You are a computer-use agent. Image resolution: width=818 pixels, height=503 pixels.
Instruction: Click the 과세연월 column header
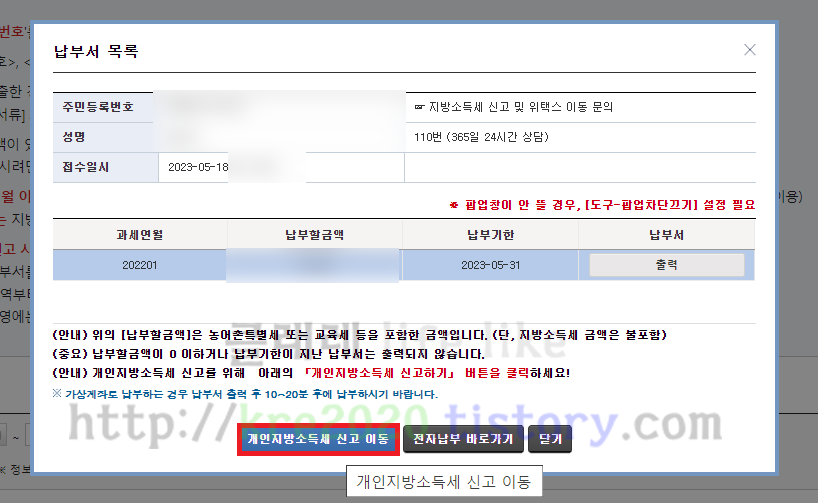tap(140, 235)
